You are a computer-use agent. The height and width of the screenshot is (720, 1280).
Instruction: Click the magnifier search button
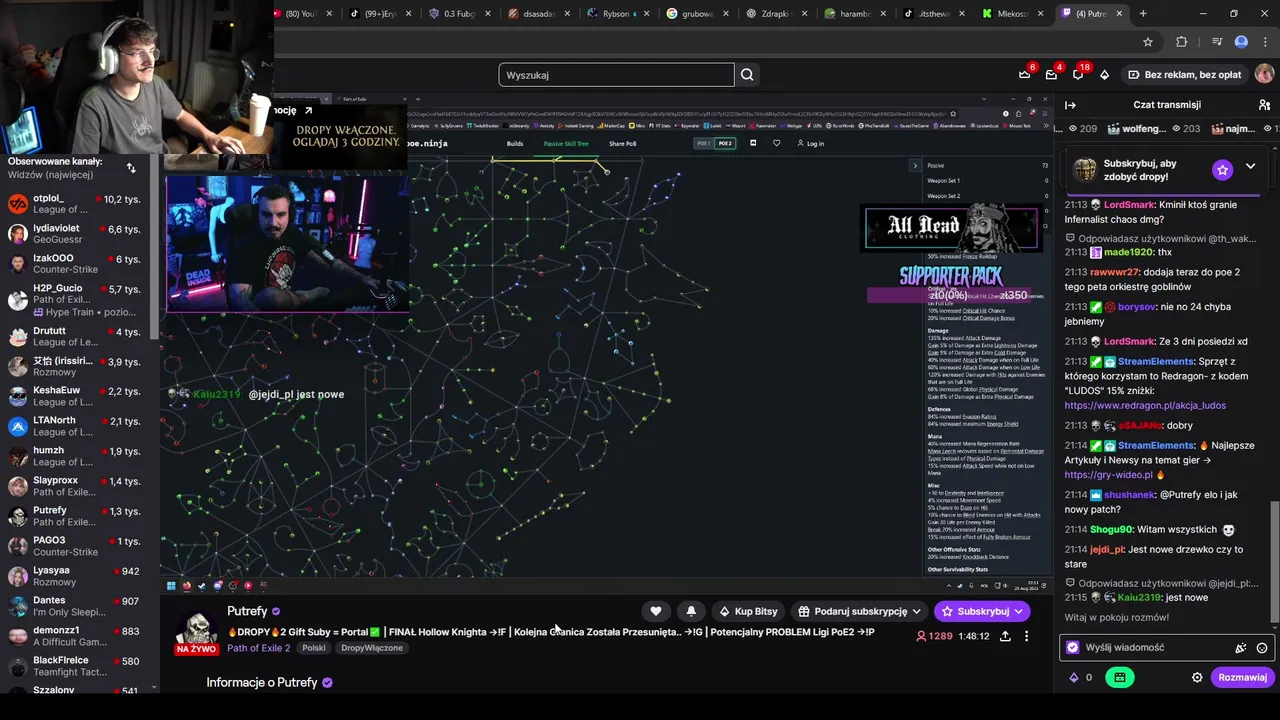[x=747, y=75]
